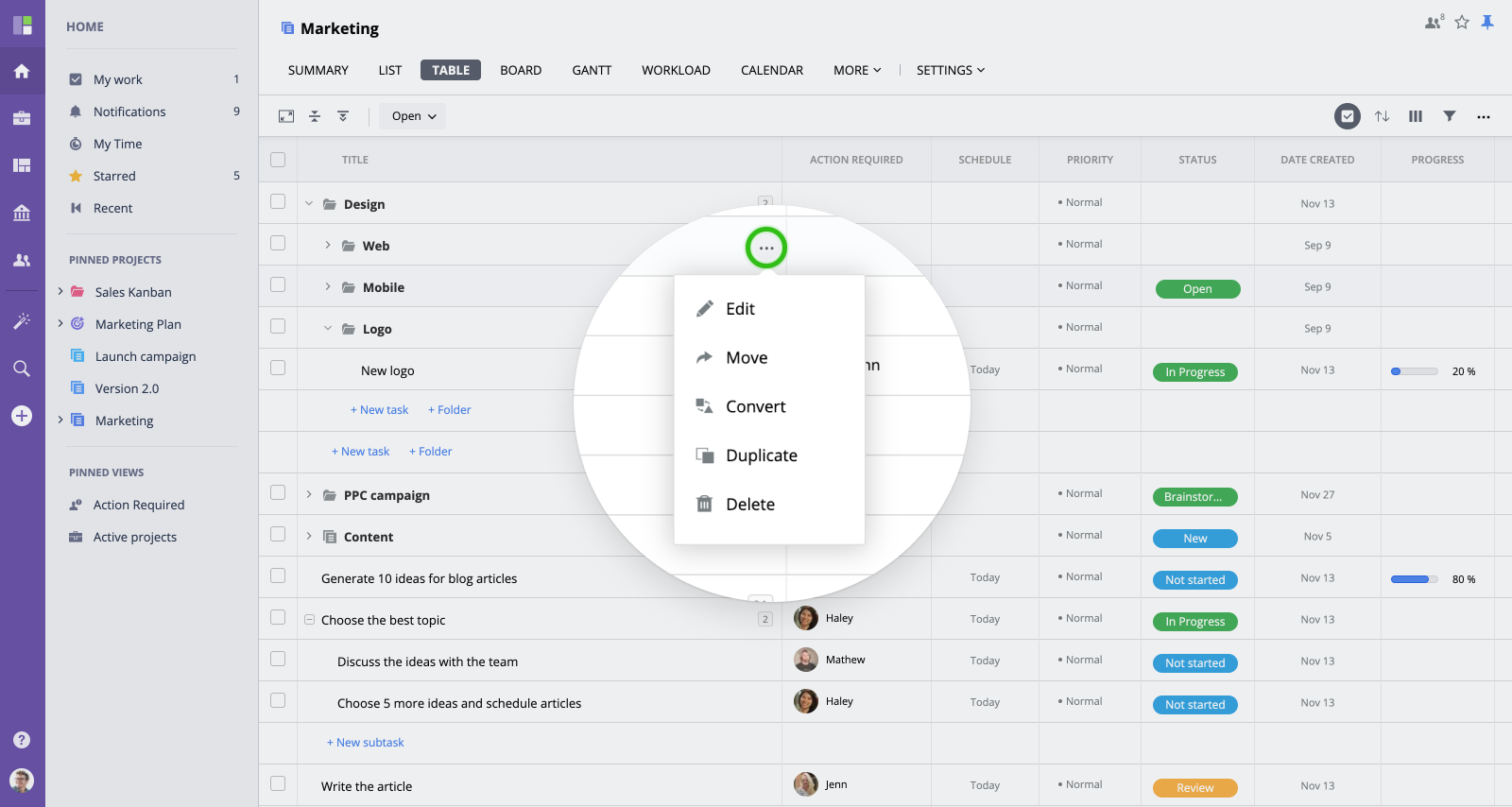Star the Marketing project
The image size is (1512, 807).
[1462, 23]
